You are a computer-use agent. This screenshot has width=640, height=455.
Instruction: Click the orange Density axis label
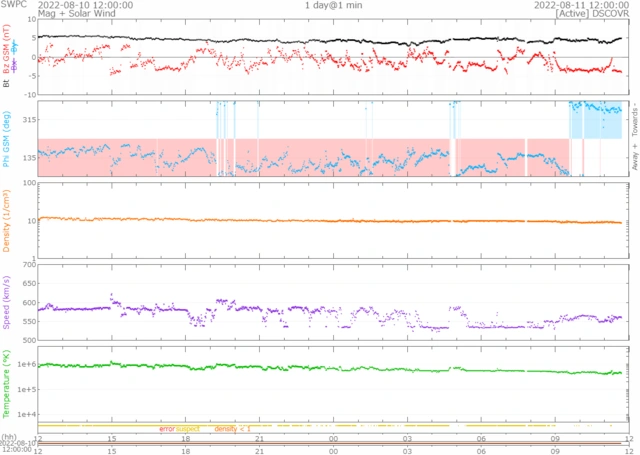tap(7, 221)
